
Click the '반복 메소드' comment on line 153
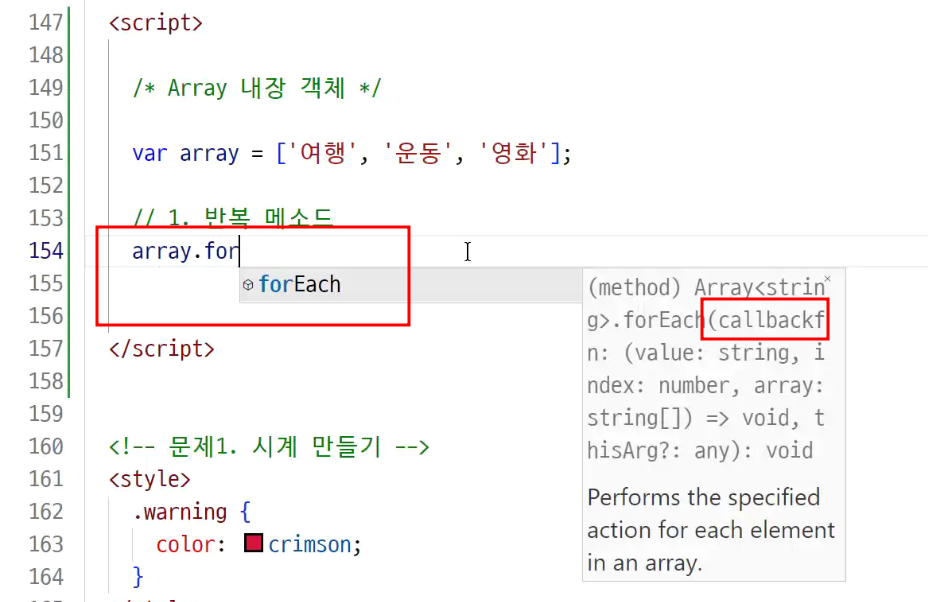(x=233, y=218)
